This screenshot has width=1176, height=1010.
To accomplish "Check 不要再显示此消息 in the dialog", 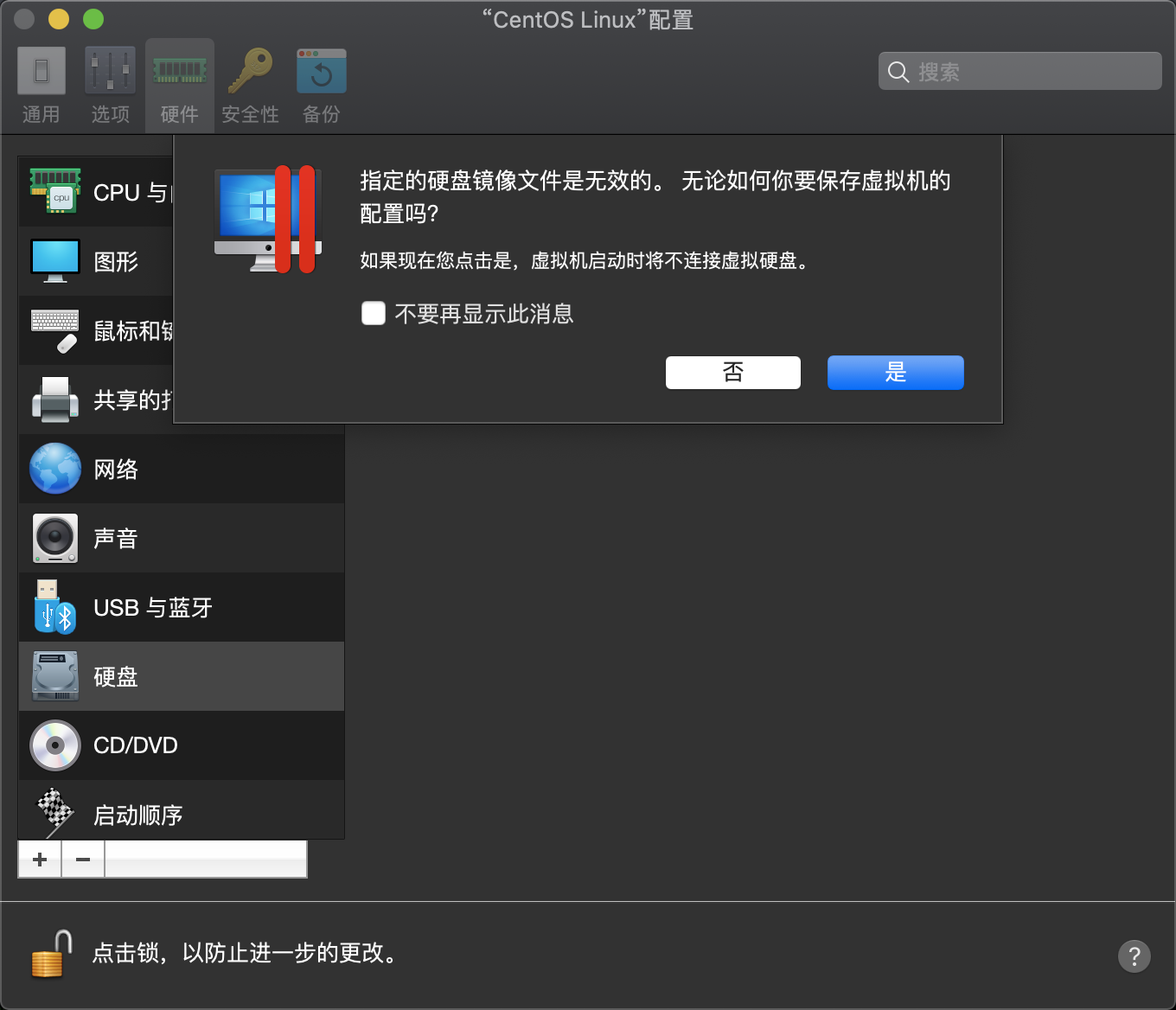I will pos(373,313).
